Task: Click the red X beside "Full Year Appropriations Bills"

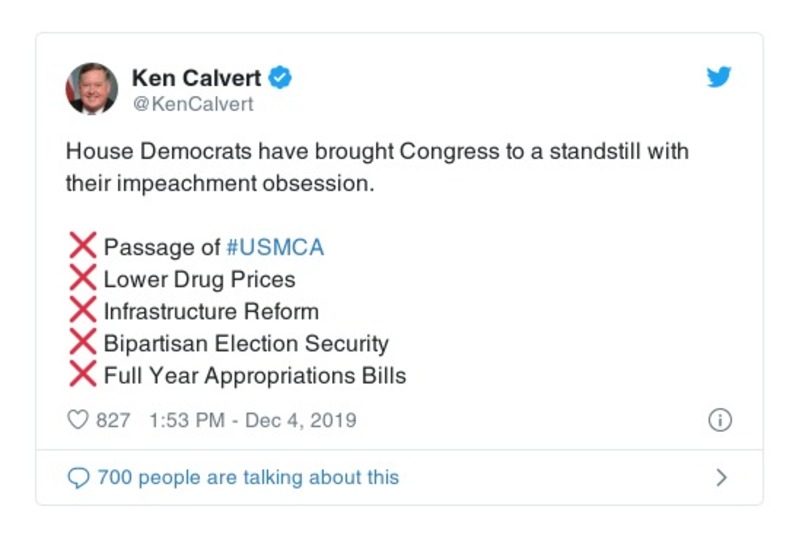Action: (83, 375)
